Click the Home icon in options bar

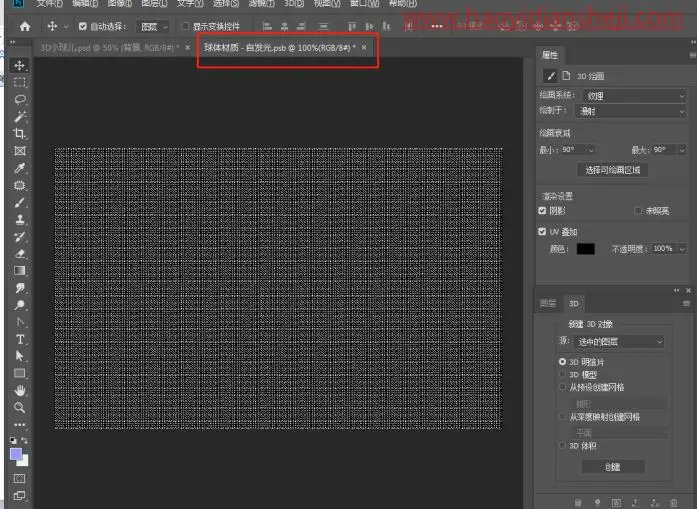click(25, 26)
